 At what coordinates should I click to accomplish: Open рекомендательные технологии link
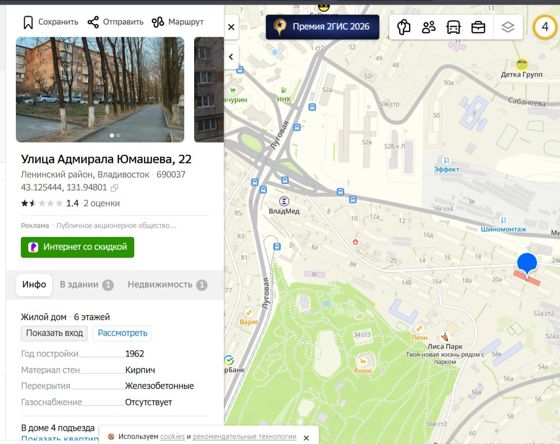[244, 436]
